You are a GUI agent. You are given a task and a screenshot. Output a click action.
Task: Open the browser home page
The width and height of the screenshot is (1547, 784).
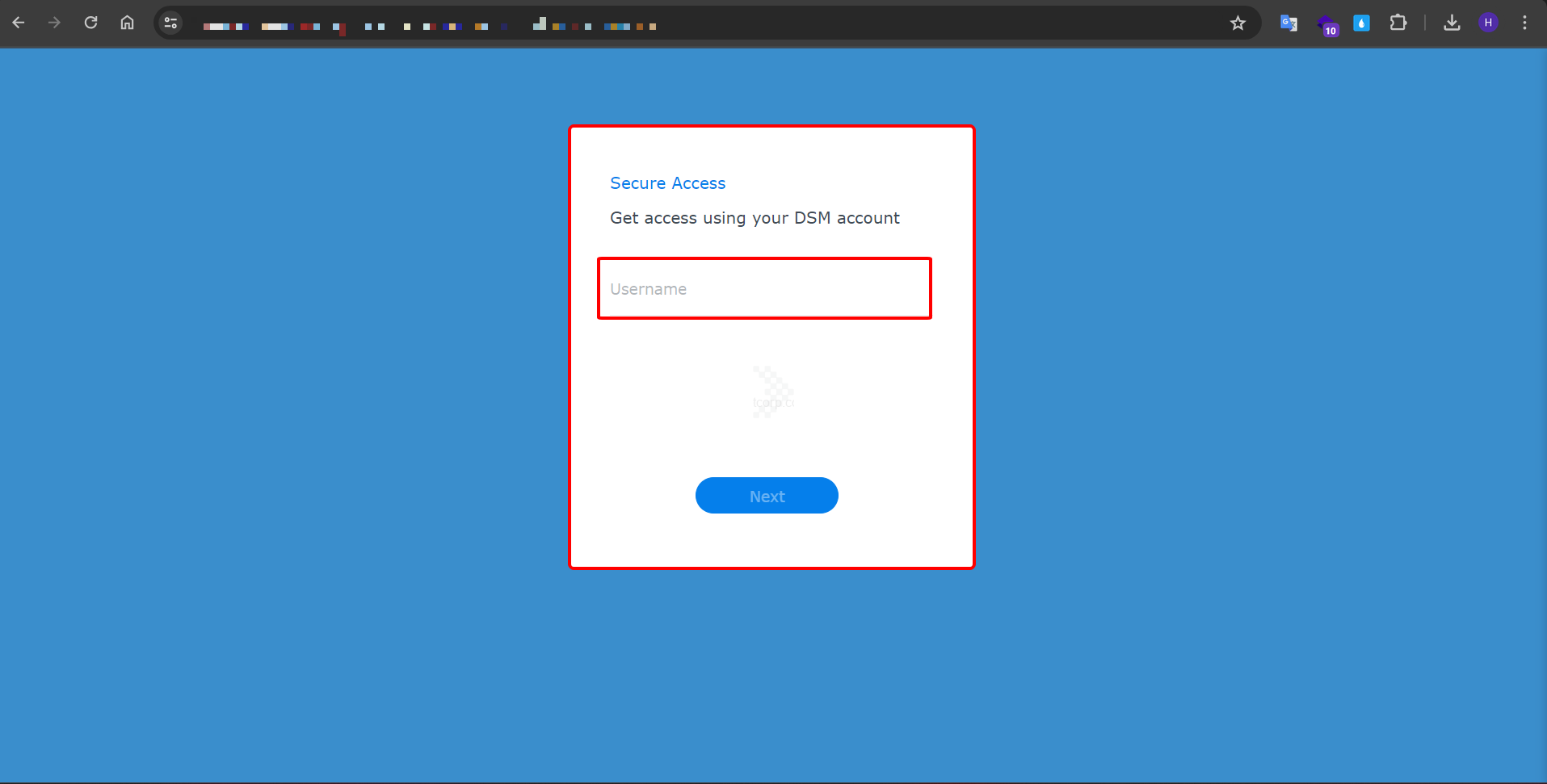pyautogui.click(x=127, y=23)
